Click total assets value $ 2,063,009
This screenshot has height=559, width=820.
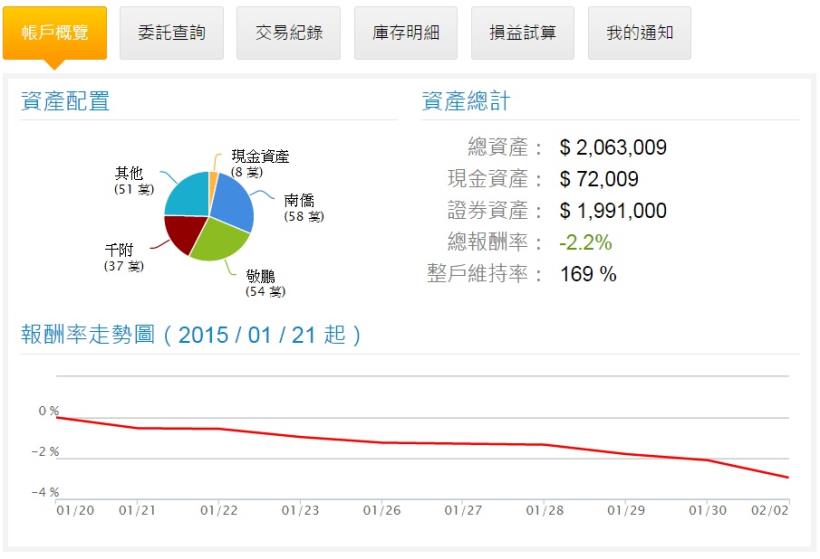[613, 147]
